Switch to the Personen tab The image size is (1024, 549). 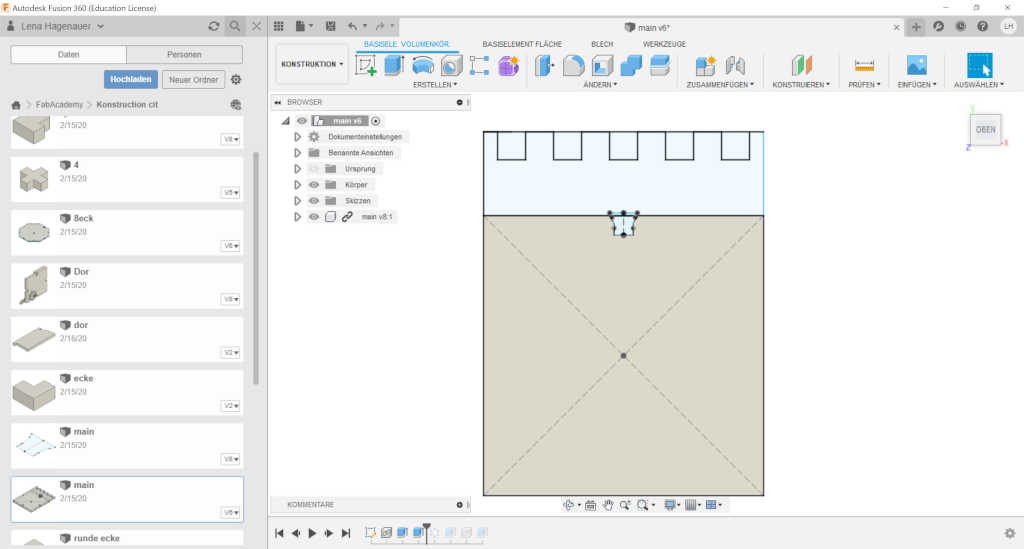(x=184, y=55)
